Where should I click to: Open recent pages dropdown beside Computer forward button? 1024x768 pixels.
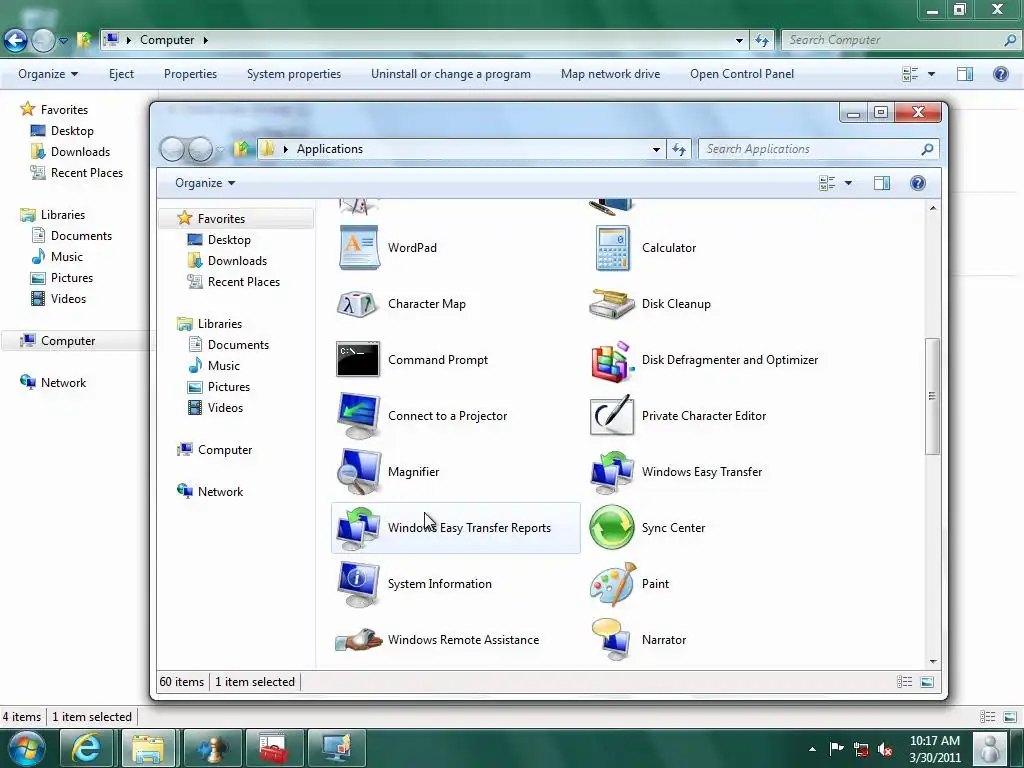click(x=63, y=40)
